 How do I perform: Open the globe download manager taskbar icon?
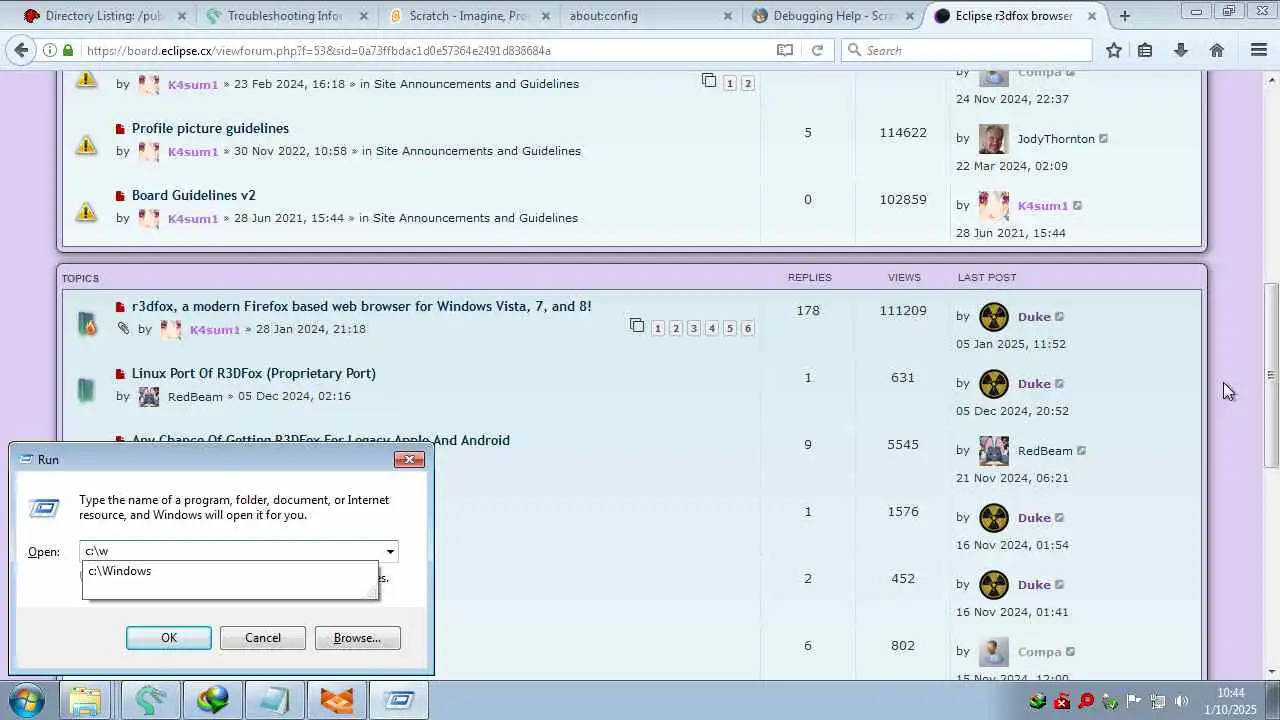(212, 700)
